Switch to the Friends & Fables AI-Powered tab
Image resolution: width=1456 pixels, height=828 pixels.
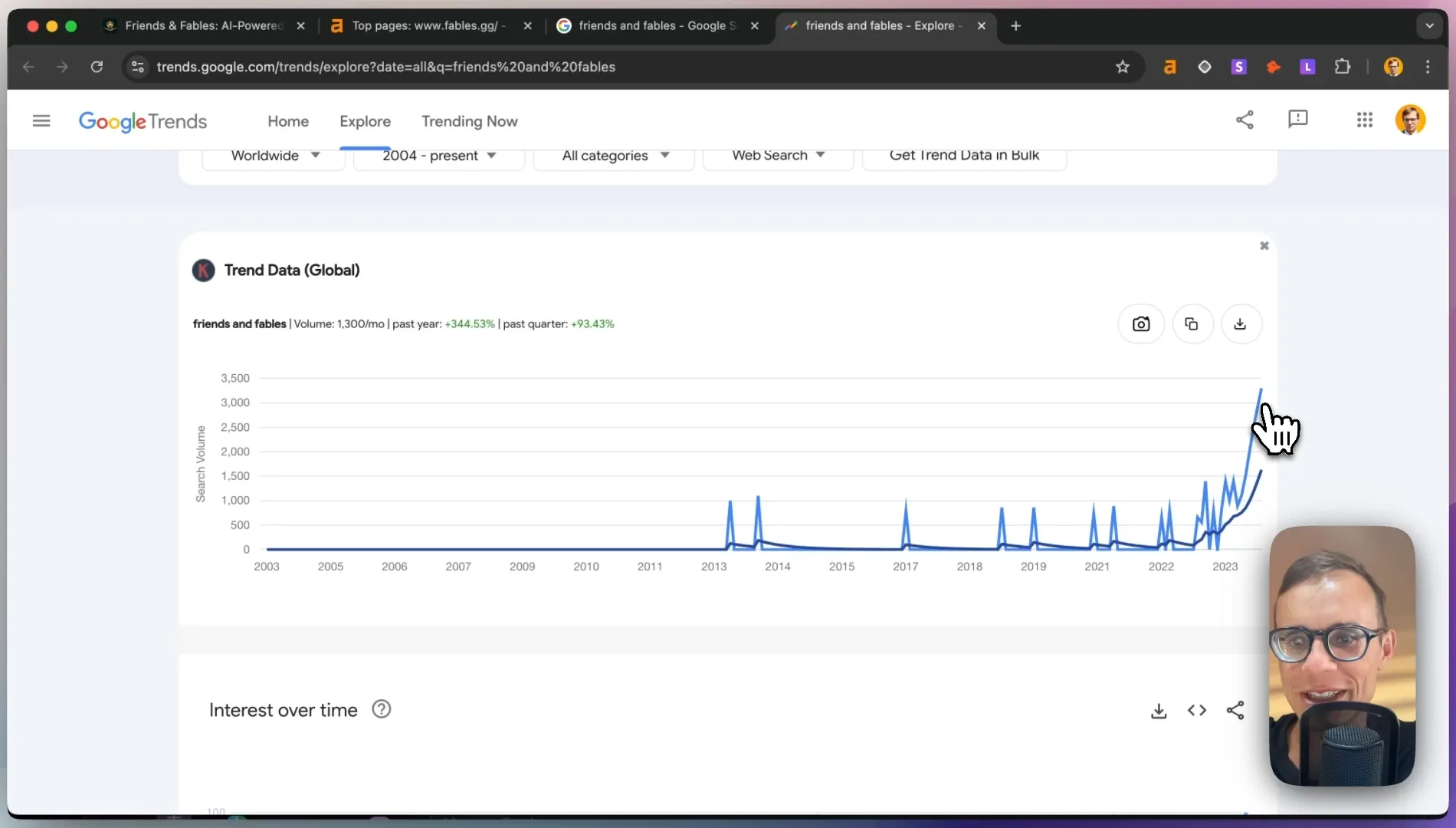point(204,25)
